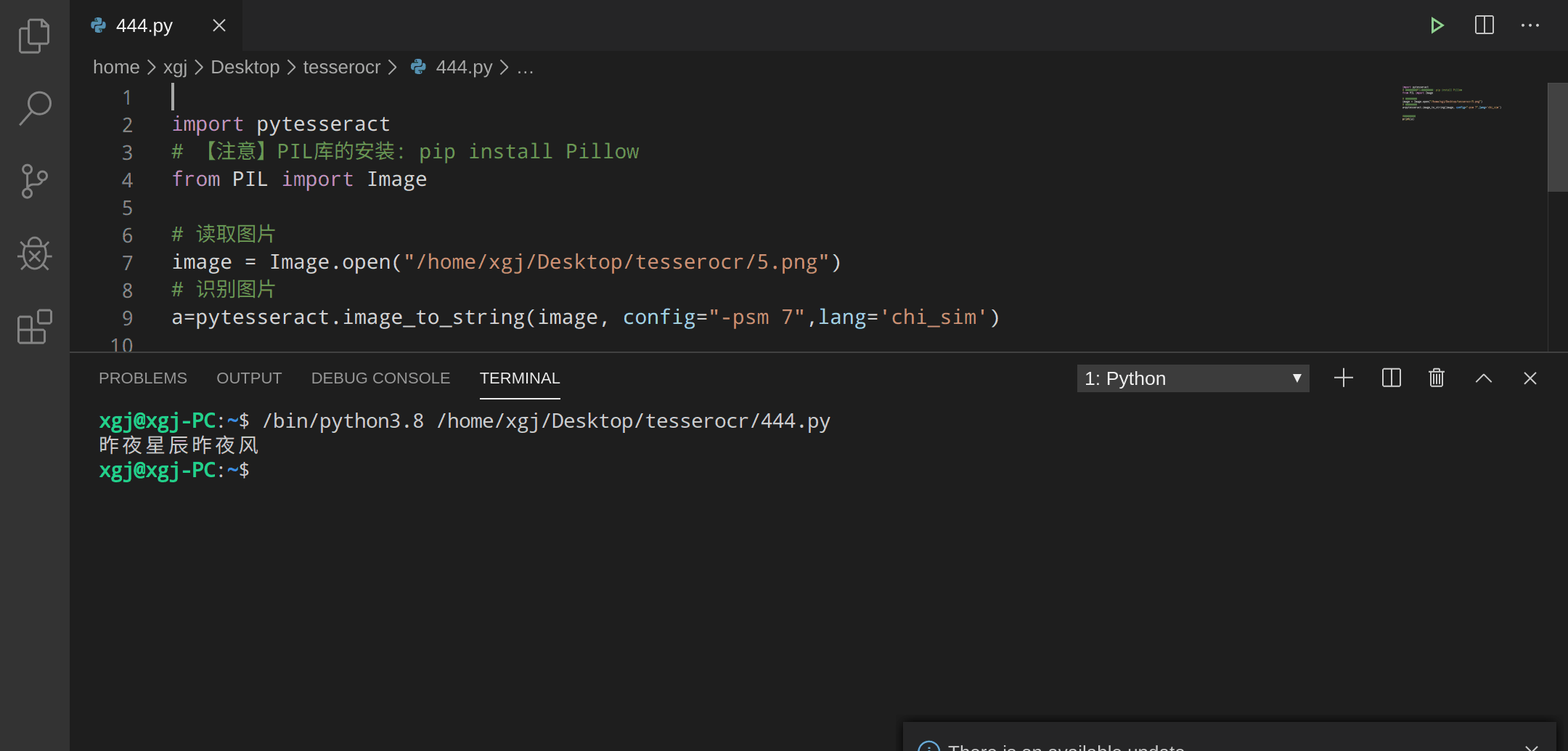Switch to the OUTPUT panel tab
Image resolution: width=1568 pixels, height=751 pixels.
coord(249,378)
